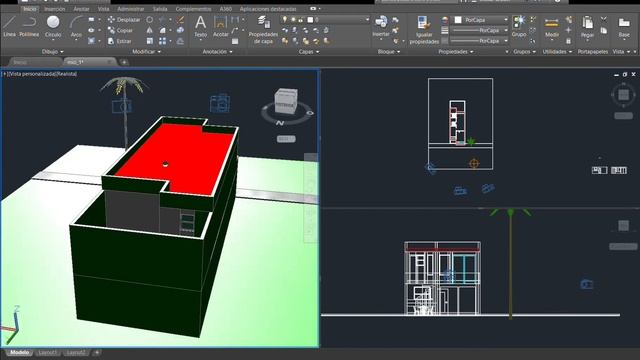Open the lineweight PorCapa dropdown

(506, 30)
